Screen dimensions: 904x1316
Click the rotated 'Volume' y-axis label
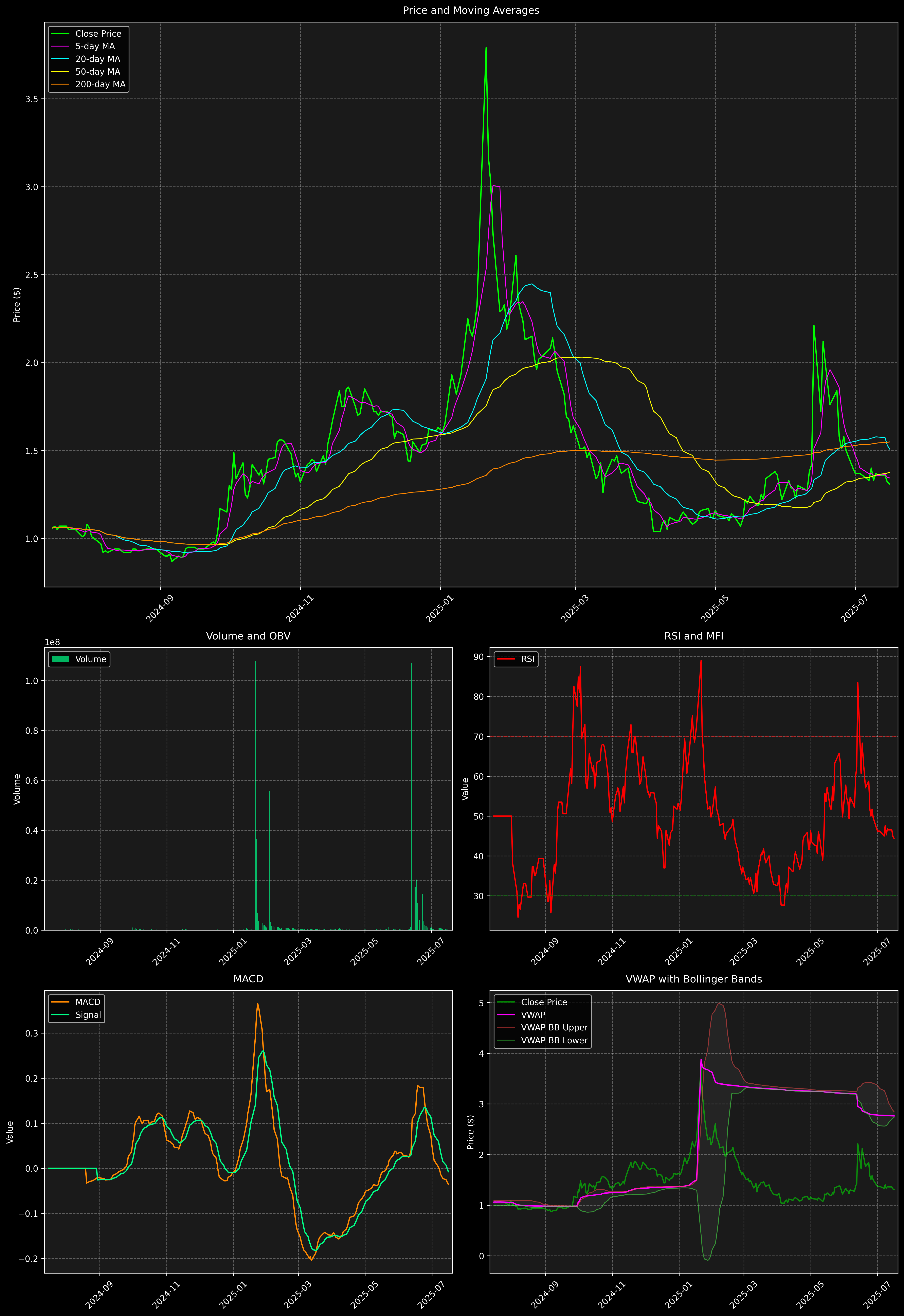pos(17,789)
